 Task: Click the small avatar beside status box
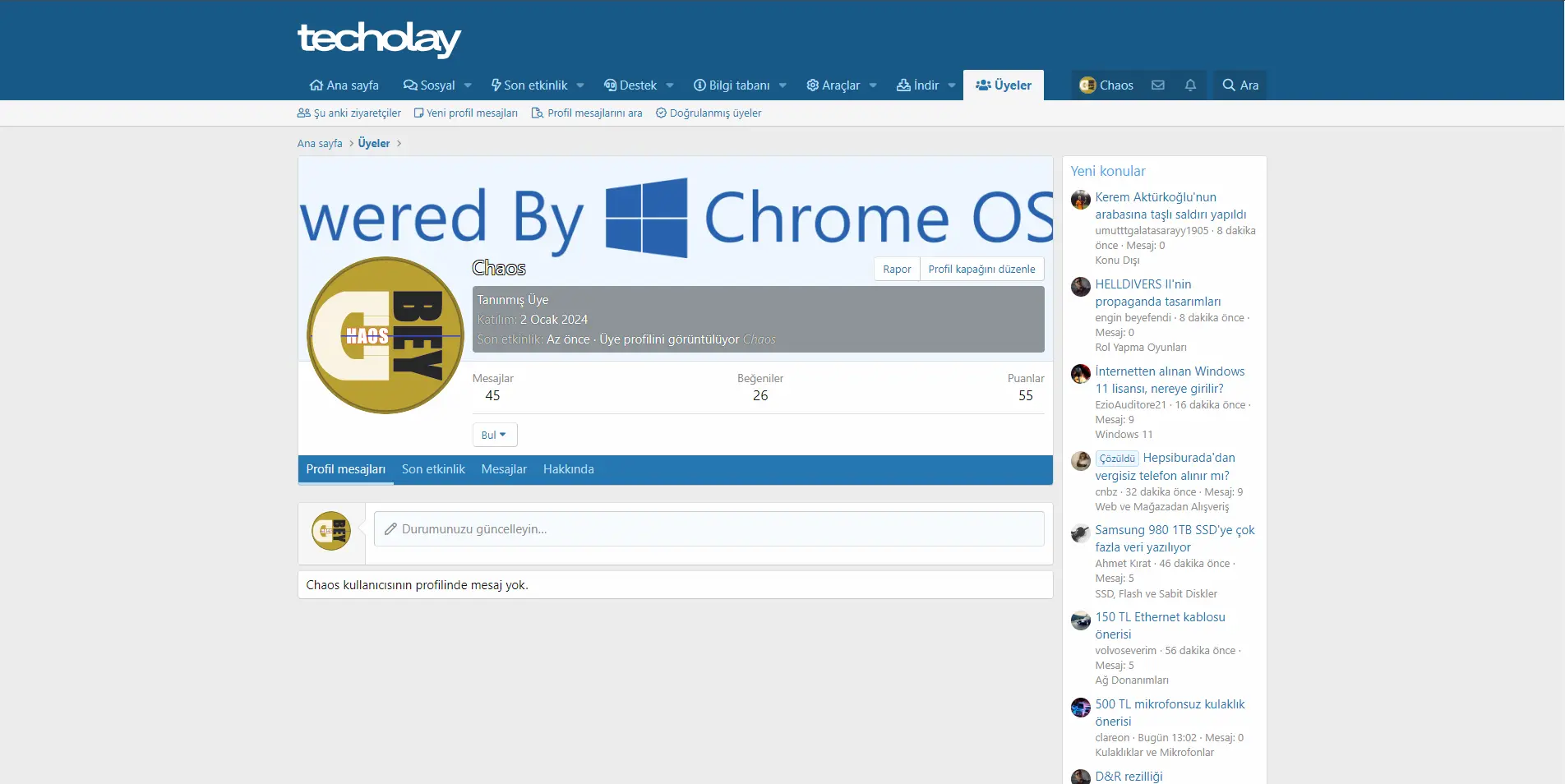click(x=331, y=531)
